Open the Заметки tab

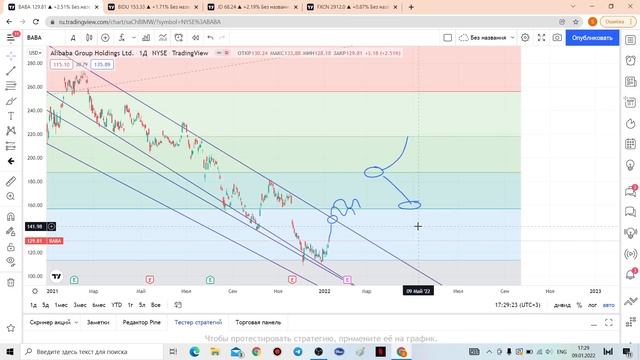point(98,322)
